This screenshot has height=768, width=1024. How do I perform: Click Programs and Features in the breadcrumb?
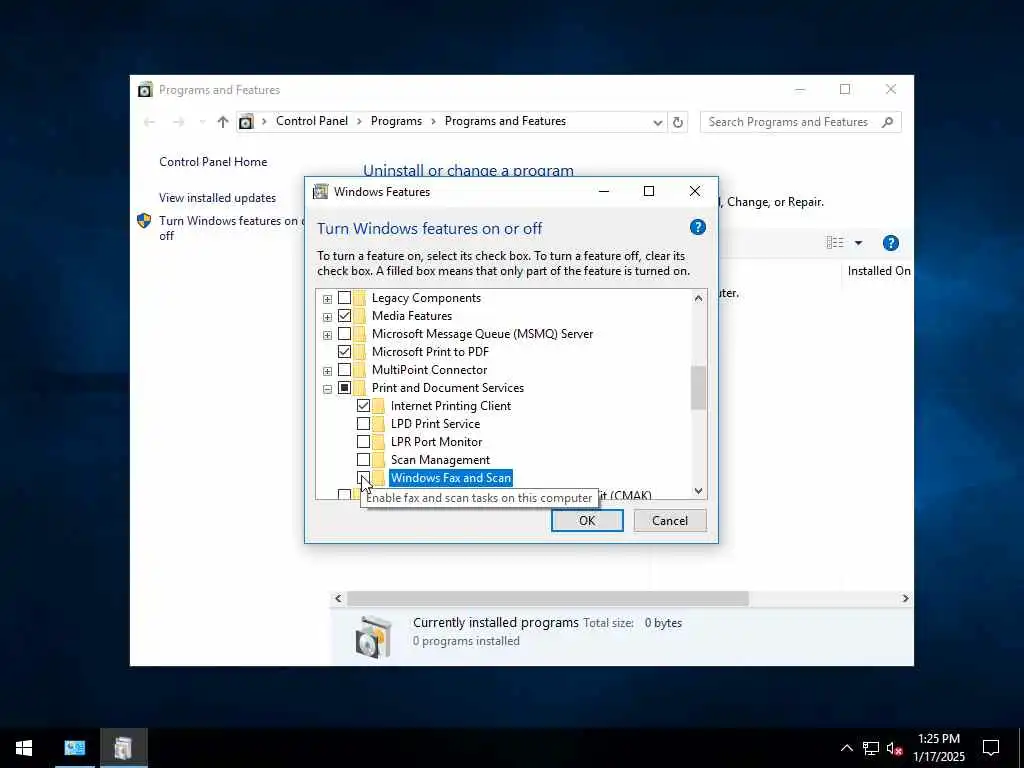(x=505, y=121)
